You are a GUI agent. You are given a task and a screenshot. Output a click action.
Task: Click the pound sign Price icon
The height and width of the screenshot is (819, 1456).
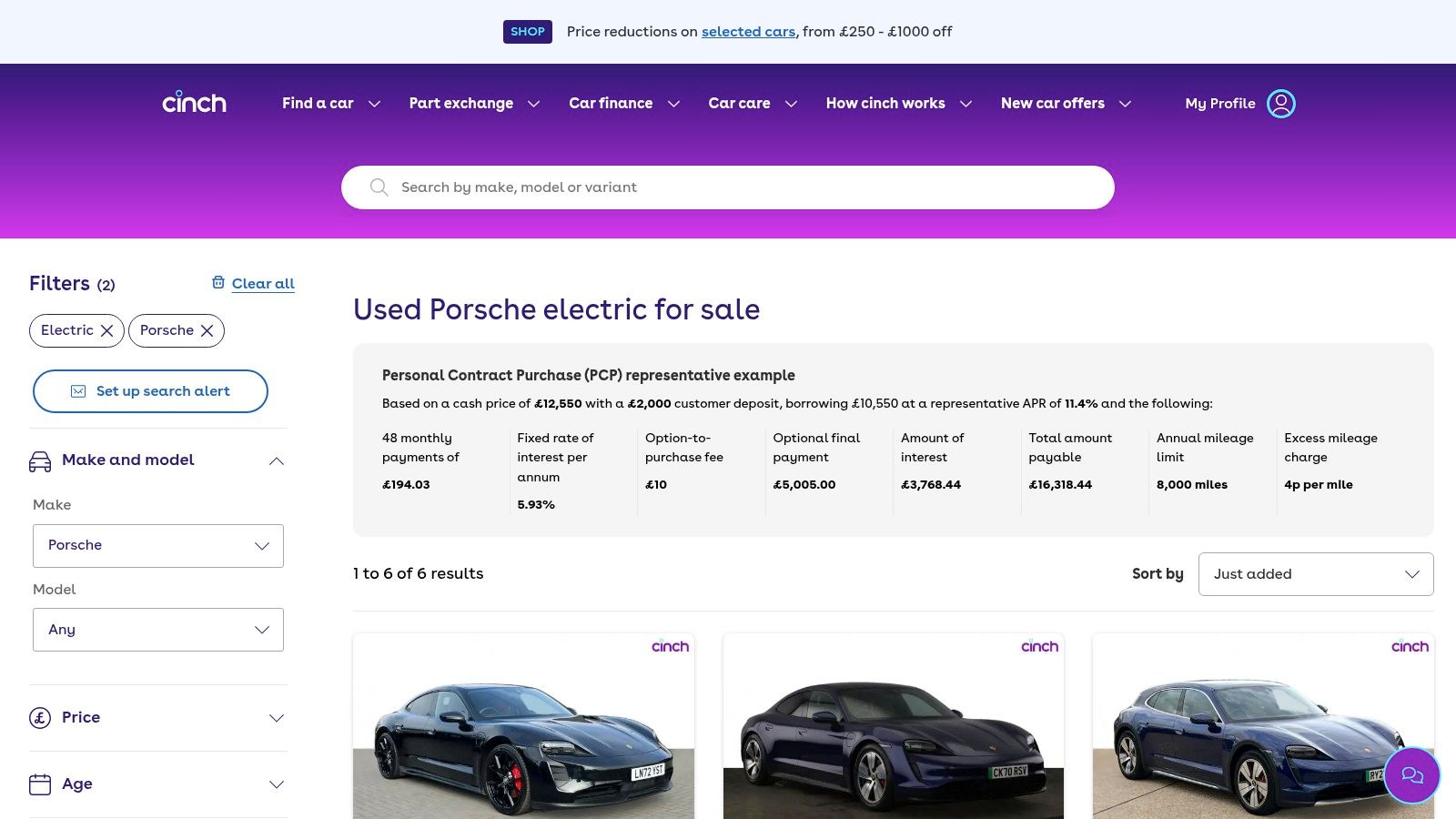click(40, 718)
